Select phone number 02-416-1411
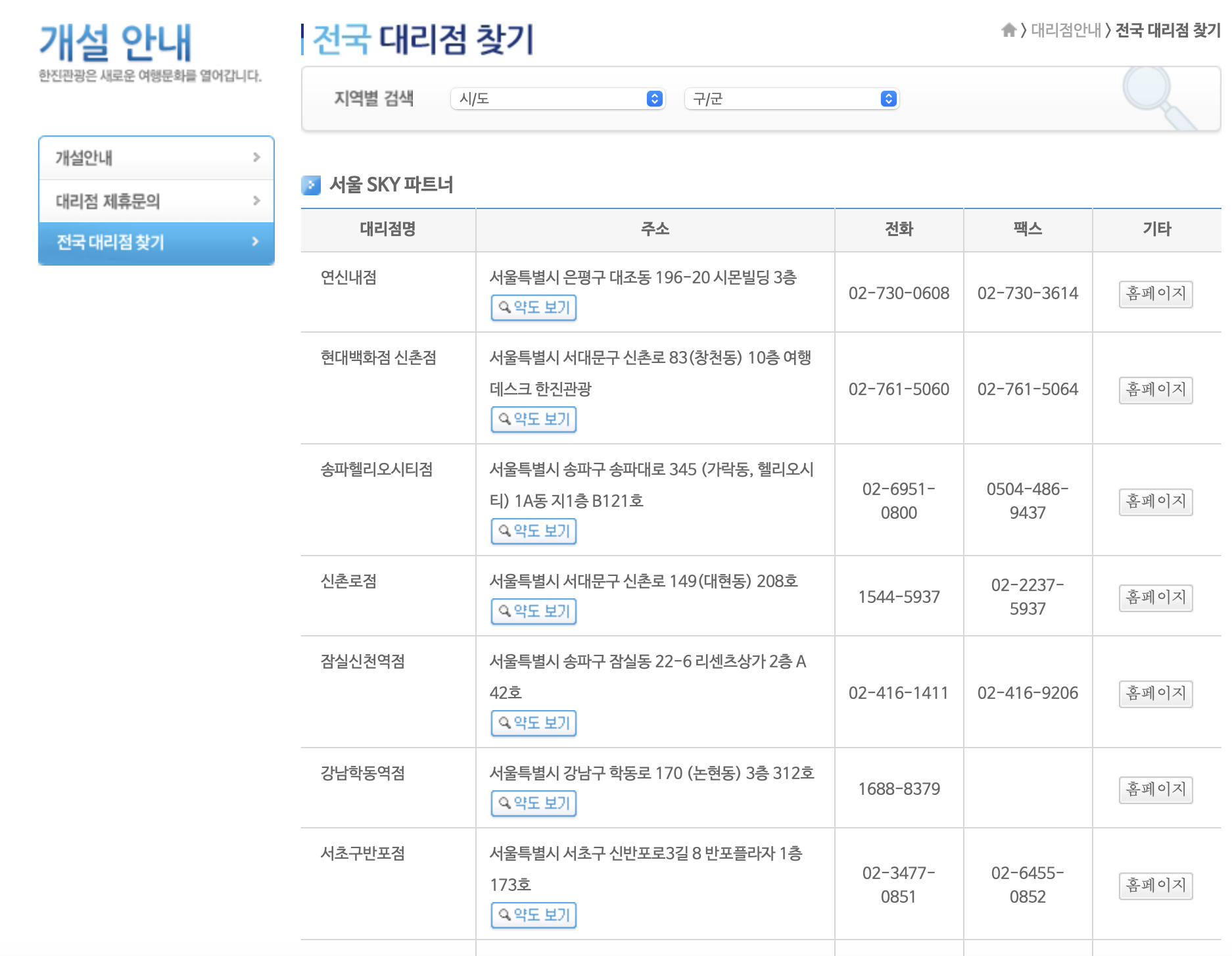This screenshot has height=956, width=1232. 899,693
